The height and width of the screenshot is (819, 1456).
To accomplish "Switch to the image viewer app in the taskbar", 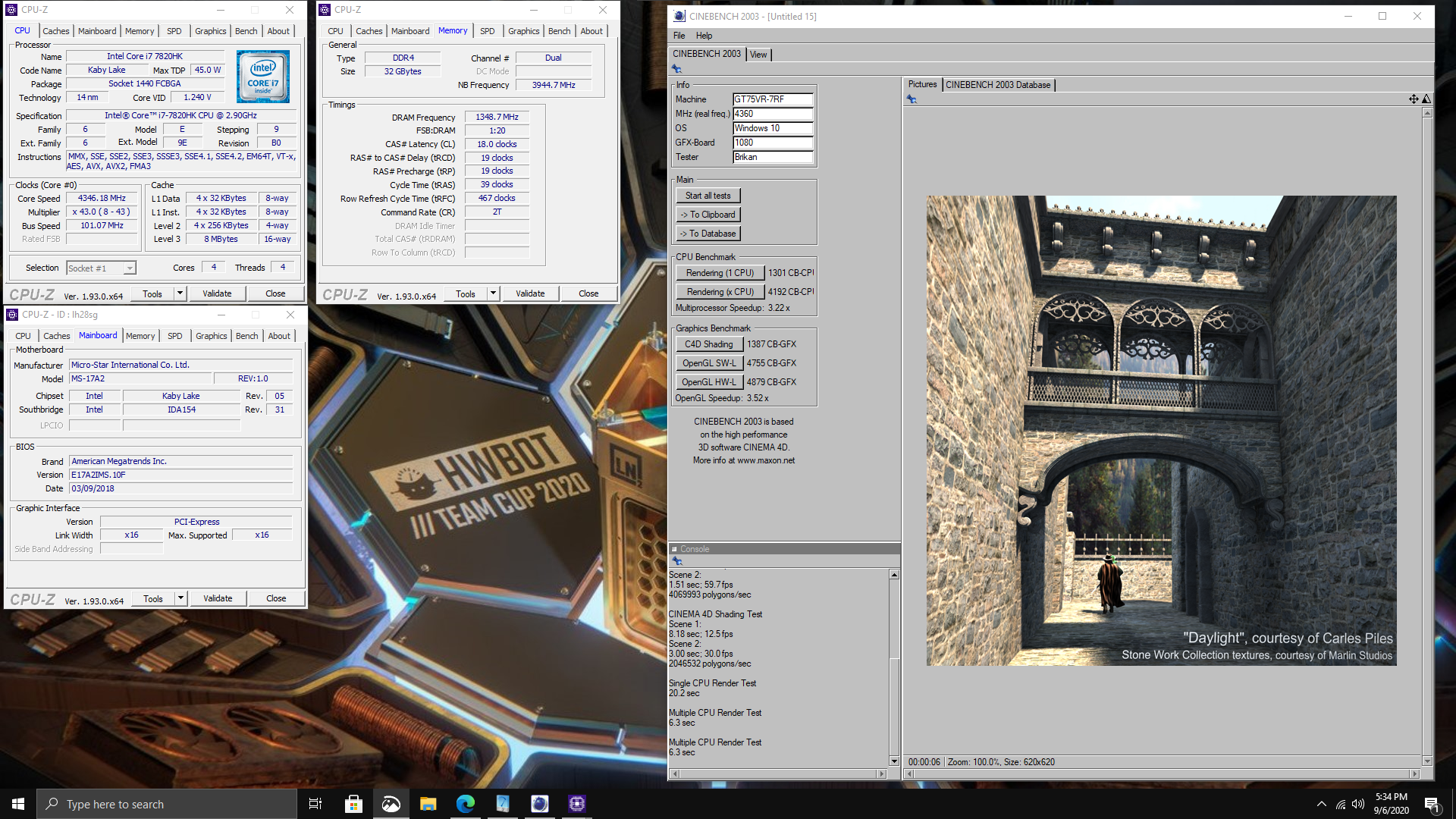I will pos(391,804).
